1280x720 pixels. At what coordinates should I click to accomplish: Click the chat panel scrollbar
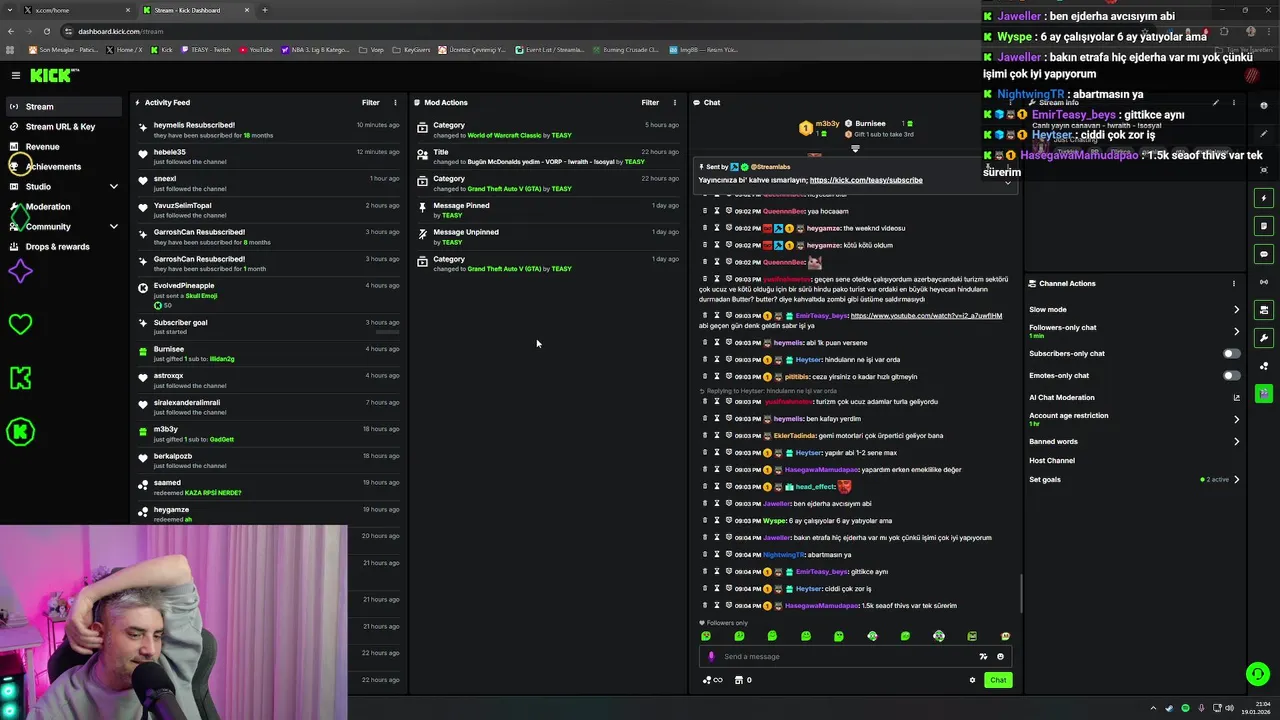[x=1020, y=594]
